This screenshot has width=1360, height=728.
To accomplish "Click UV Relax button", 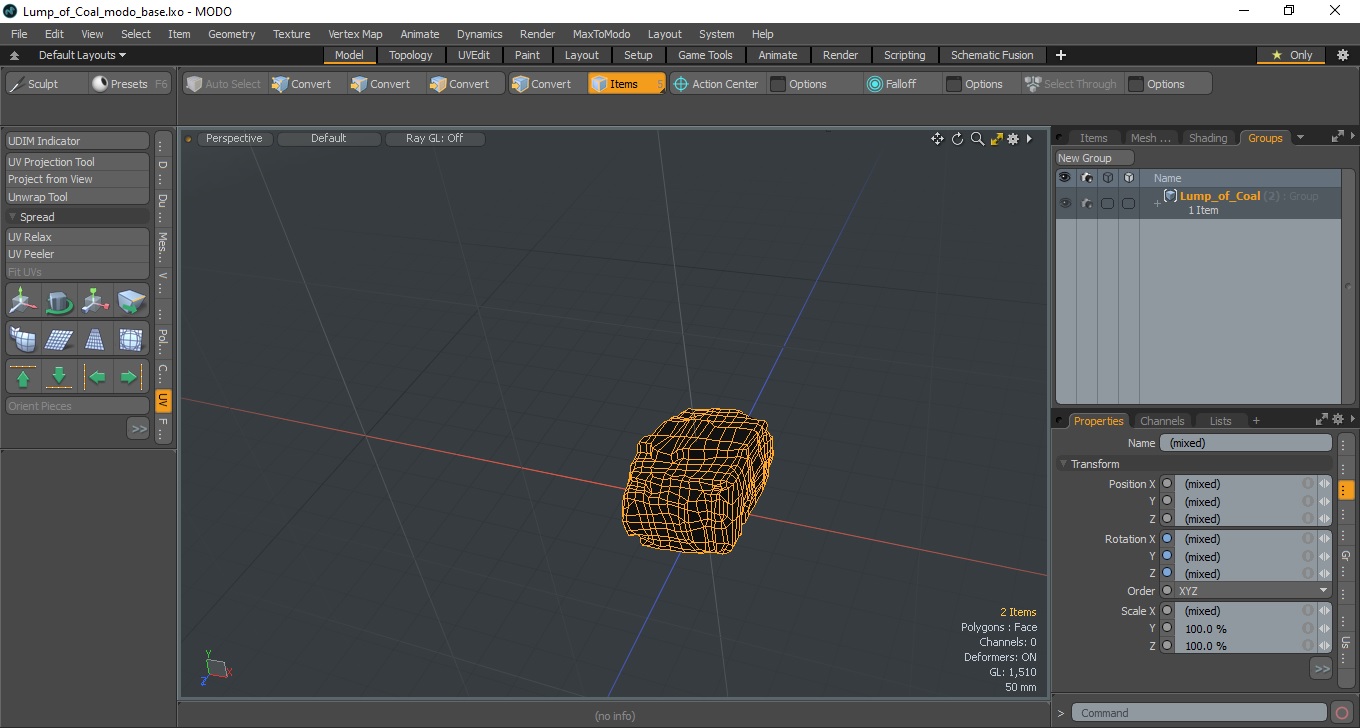I will 78,237.
